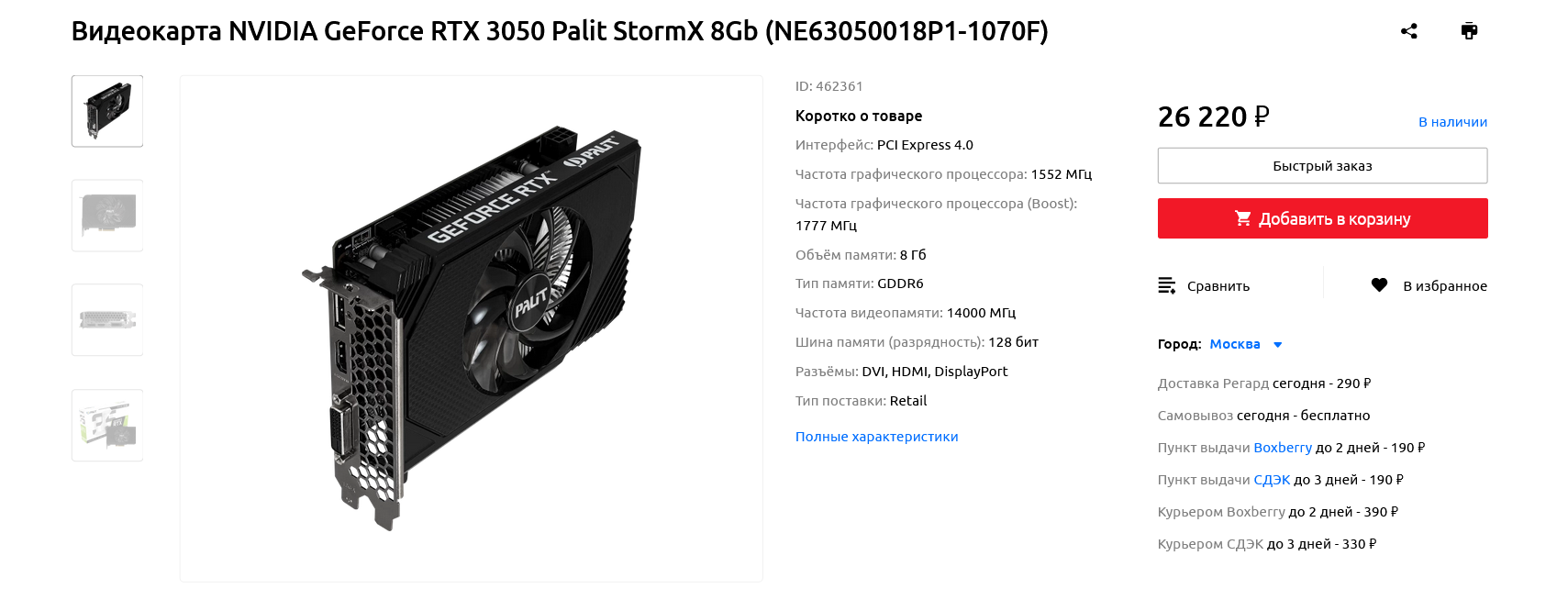Click the compare list icon
Viewport: 1568px width, 600px height.
[1167, 285]
